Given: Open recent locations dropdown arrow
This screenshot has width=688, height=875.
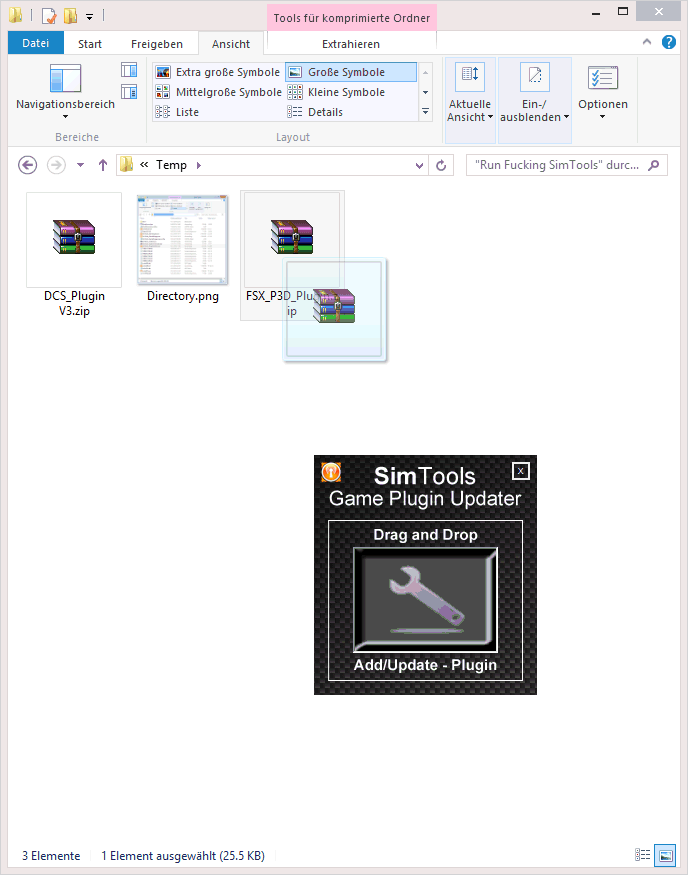Looking at the screenshot, I should click(80, 165).
